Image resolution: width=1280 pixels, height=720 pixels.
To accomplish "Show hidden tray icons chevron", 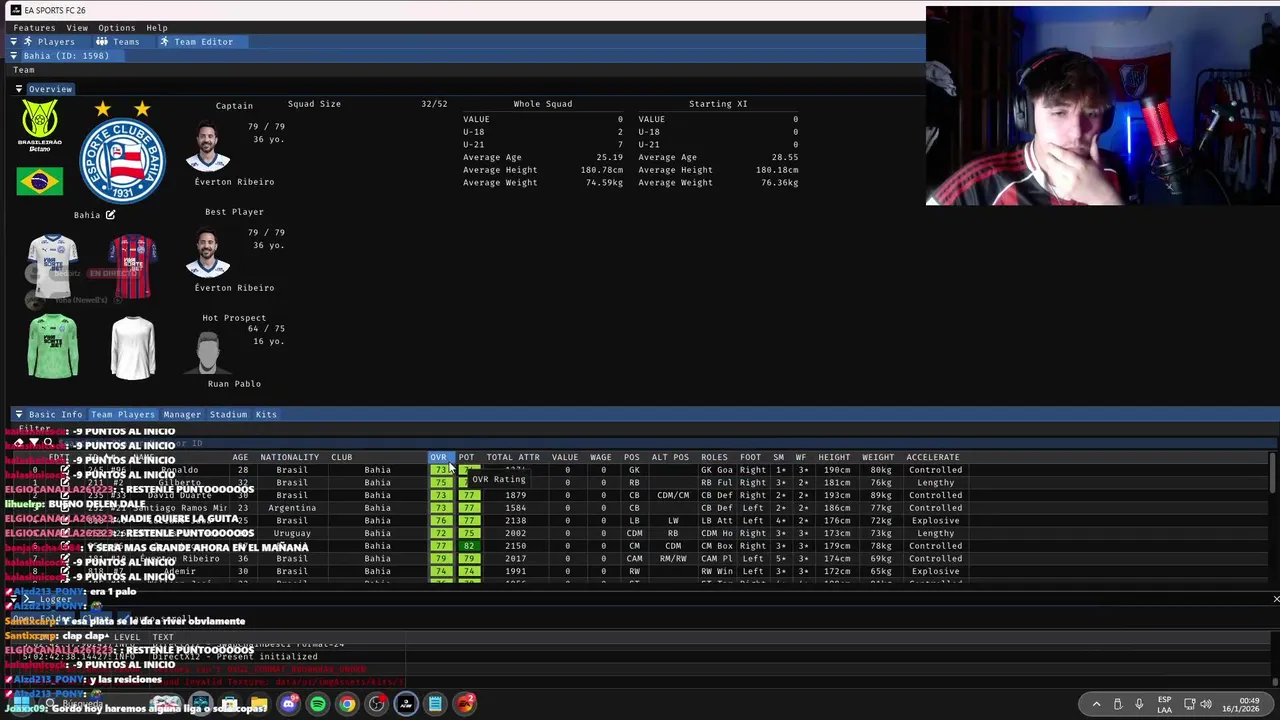I will tap(1096, 704).
